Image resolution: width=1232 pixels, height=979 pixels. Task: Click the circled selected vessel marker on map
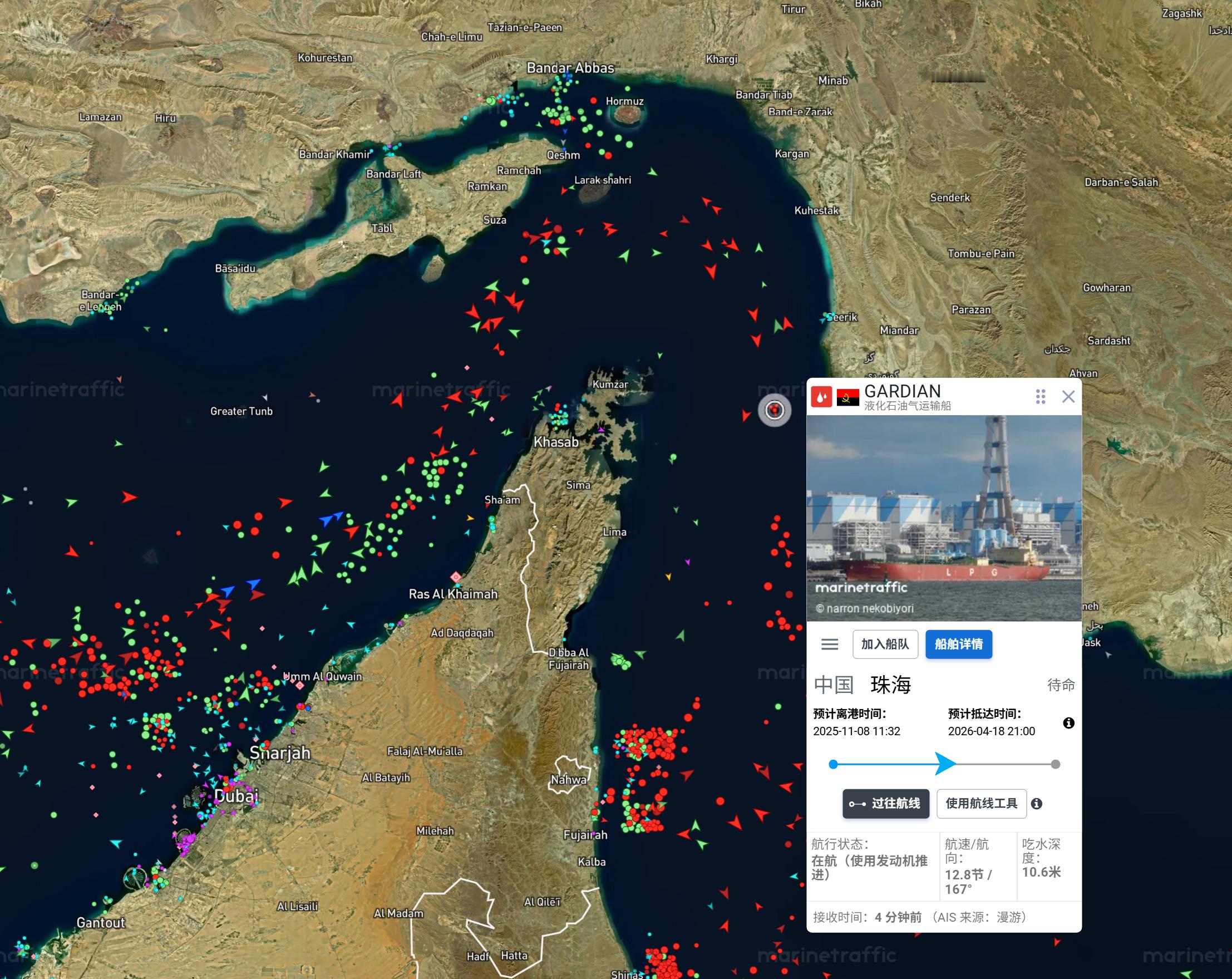(x=774, y=410)
